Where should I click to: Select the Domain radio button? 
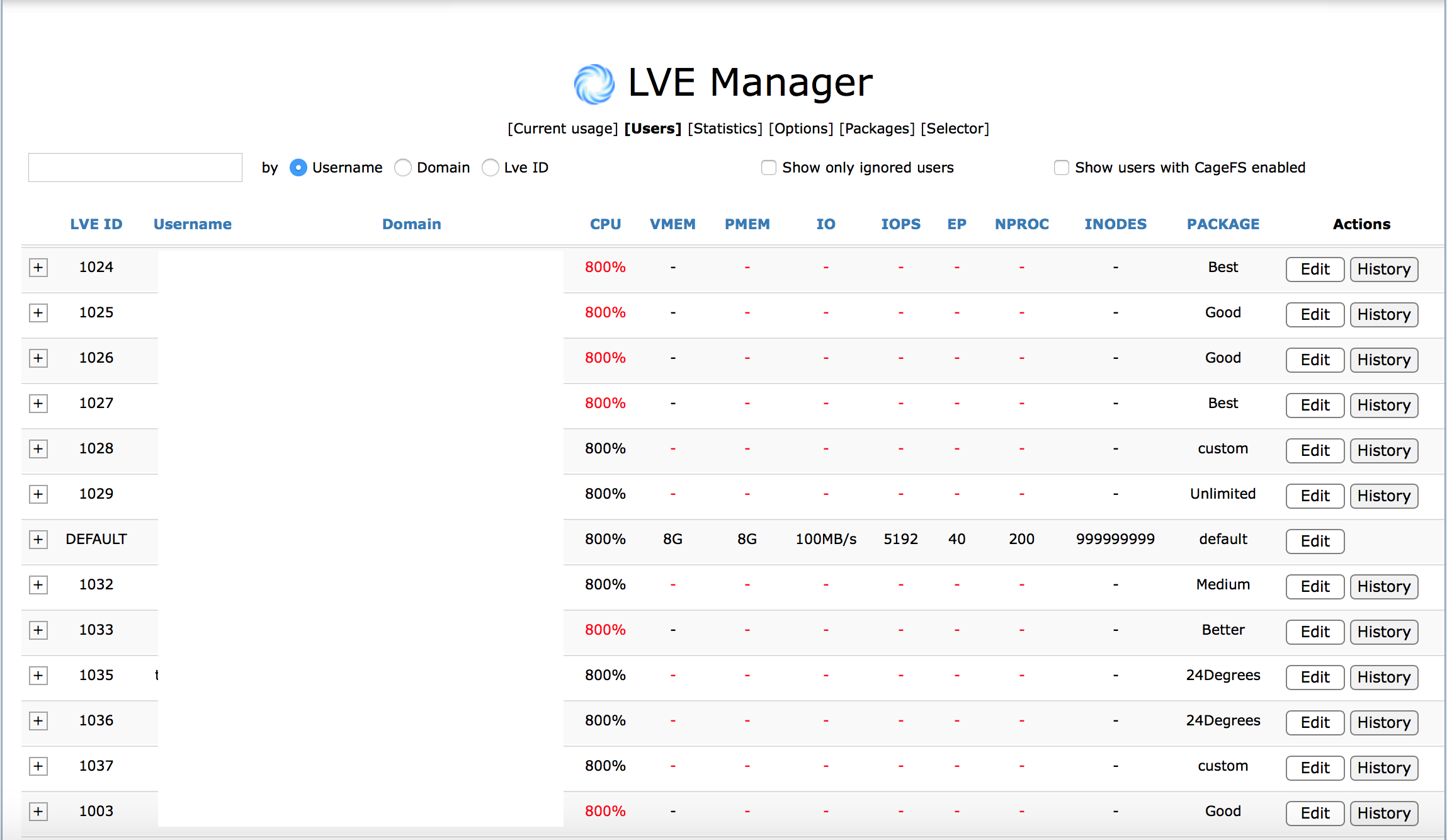405,167
